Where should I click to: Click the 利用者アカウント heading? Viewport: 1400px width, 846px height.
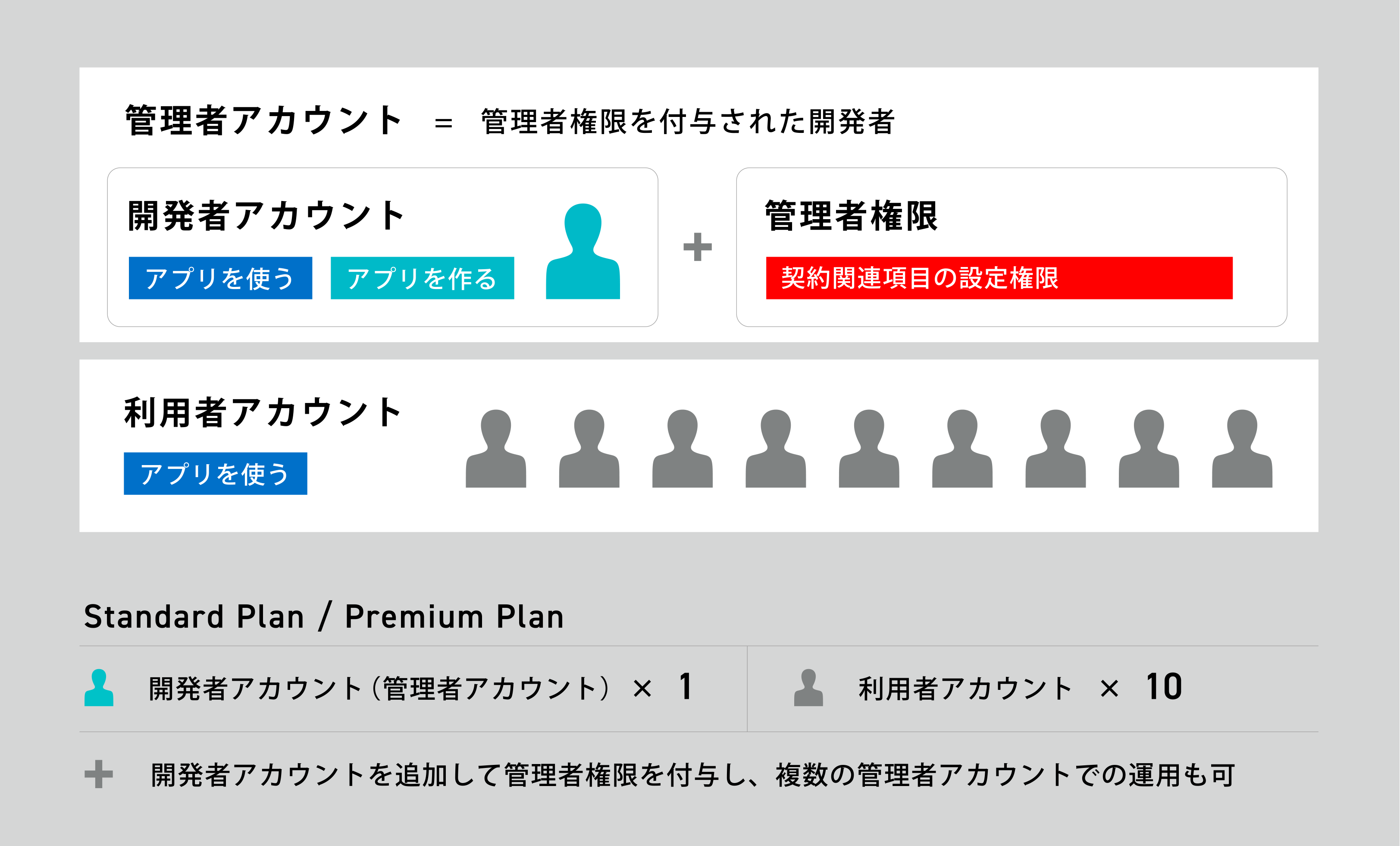click(x=263, y=412)
